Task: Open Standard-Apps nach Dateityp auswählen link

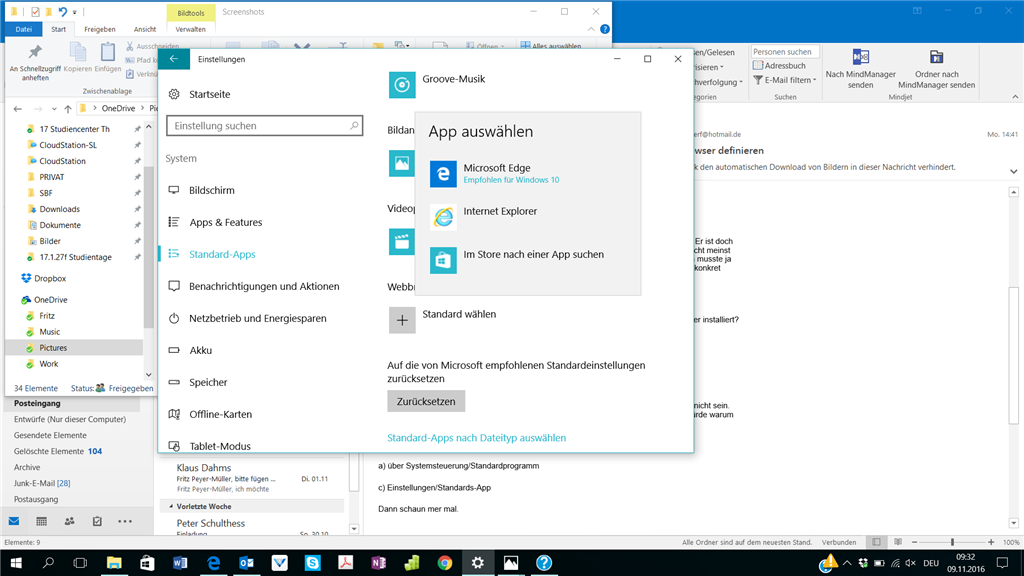Action: click(476, 438)
